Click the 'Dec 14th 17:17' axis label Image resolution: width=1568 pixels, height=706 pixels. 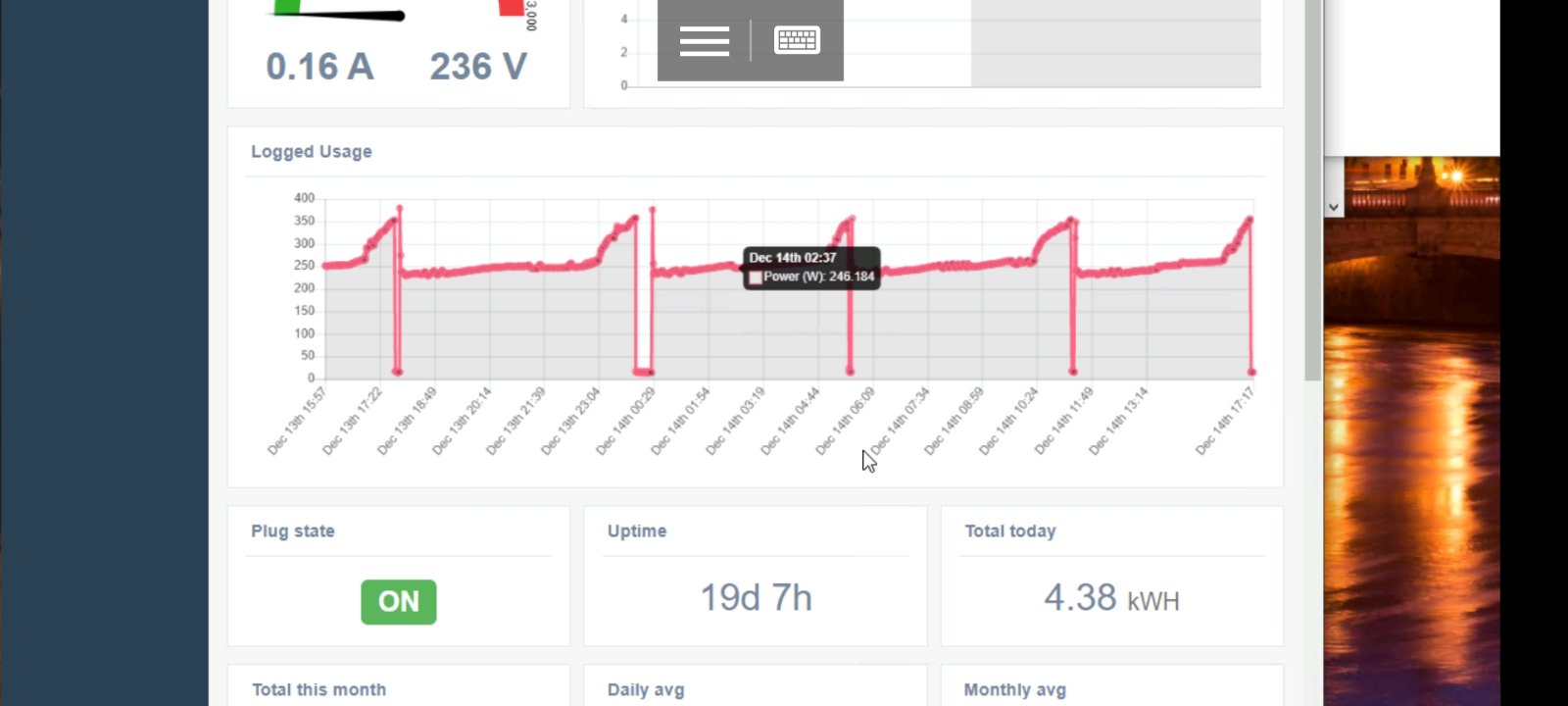click(x=1225, y=422)
